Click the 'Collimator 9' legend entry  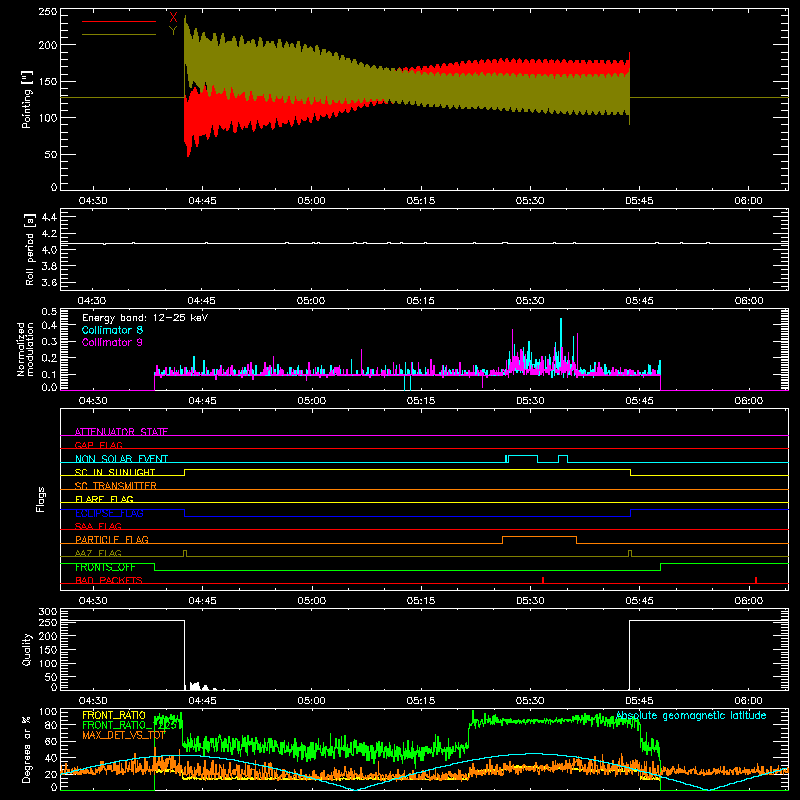pos(112,342)
